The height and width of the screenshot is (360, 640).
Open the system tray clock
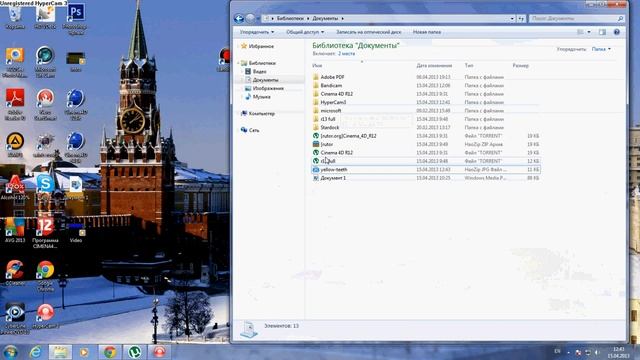[618, 352]
